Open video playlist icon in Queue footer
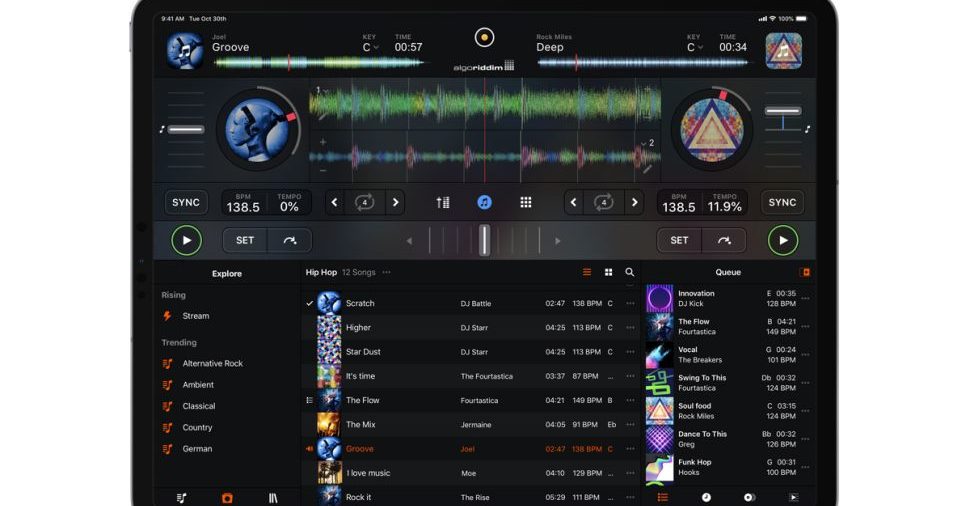This screenshot has width=970, height=506. click(794, 497)
